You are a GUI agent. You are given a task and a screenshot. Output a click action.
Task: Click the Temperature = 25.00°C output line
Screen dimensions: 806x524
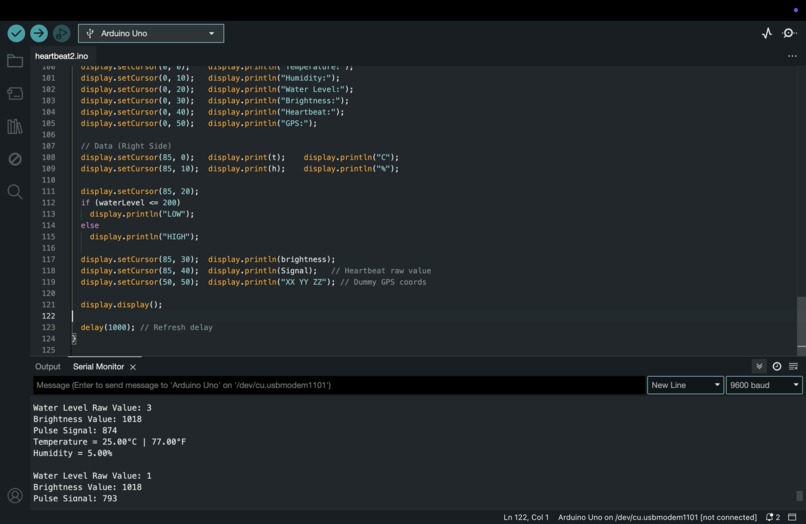coord(109,442)
